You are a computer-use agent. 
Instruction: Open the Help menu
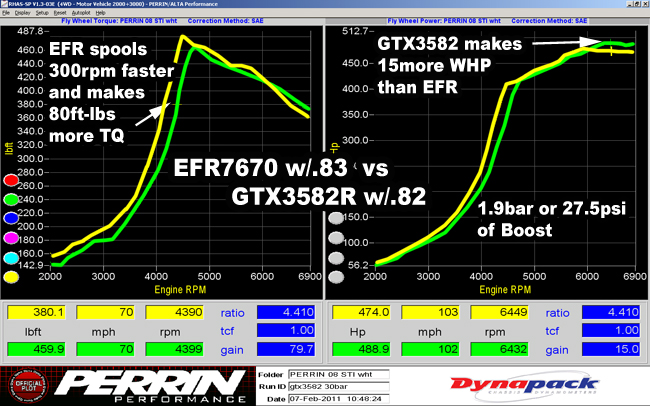100,13
